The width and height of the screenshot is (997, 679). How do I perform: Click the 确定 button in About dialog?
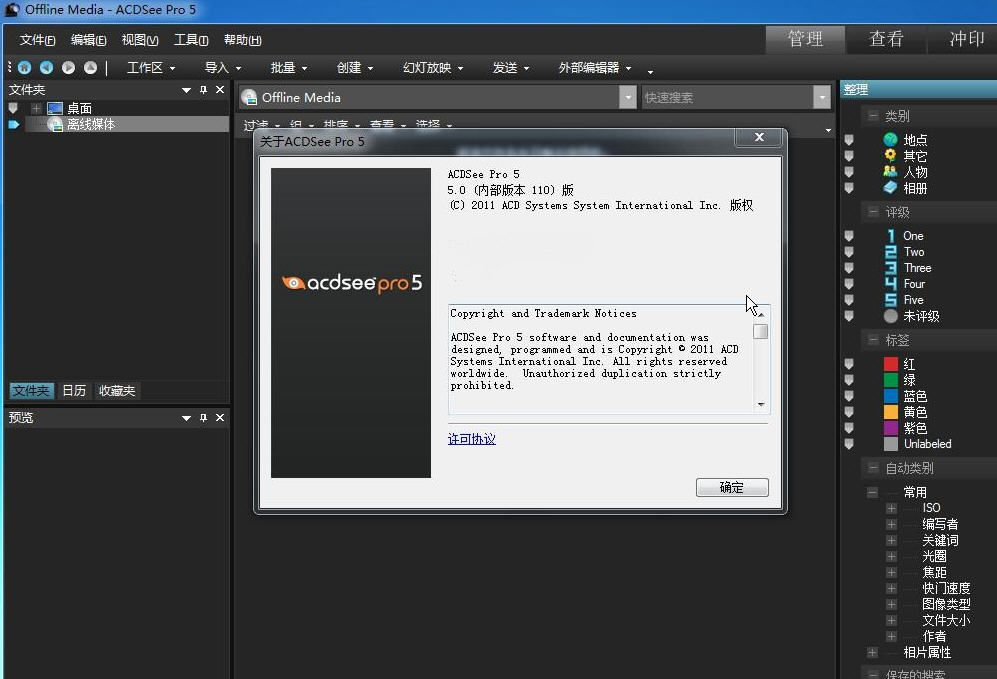pyautogui.click(x=732, y=488)
